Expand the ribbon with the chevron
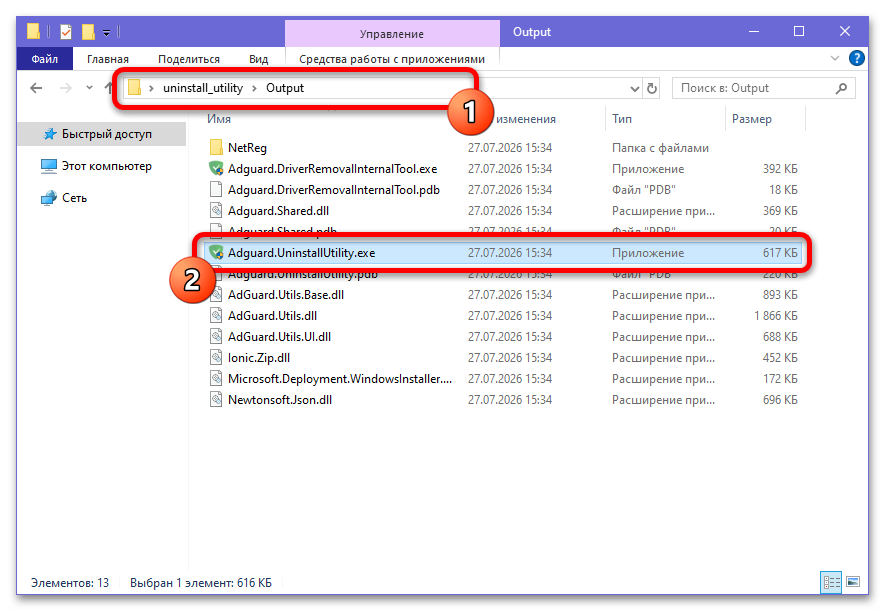The height and width of the screenshot is (611, 885). [835, 58]
